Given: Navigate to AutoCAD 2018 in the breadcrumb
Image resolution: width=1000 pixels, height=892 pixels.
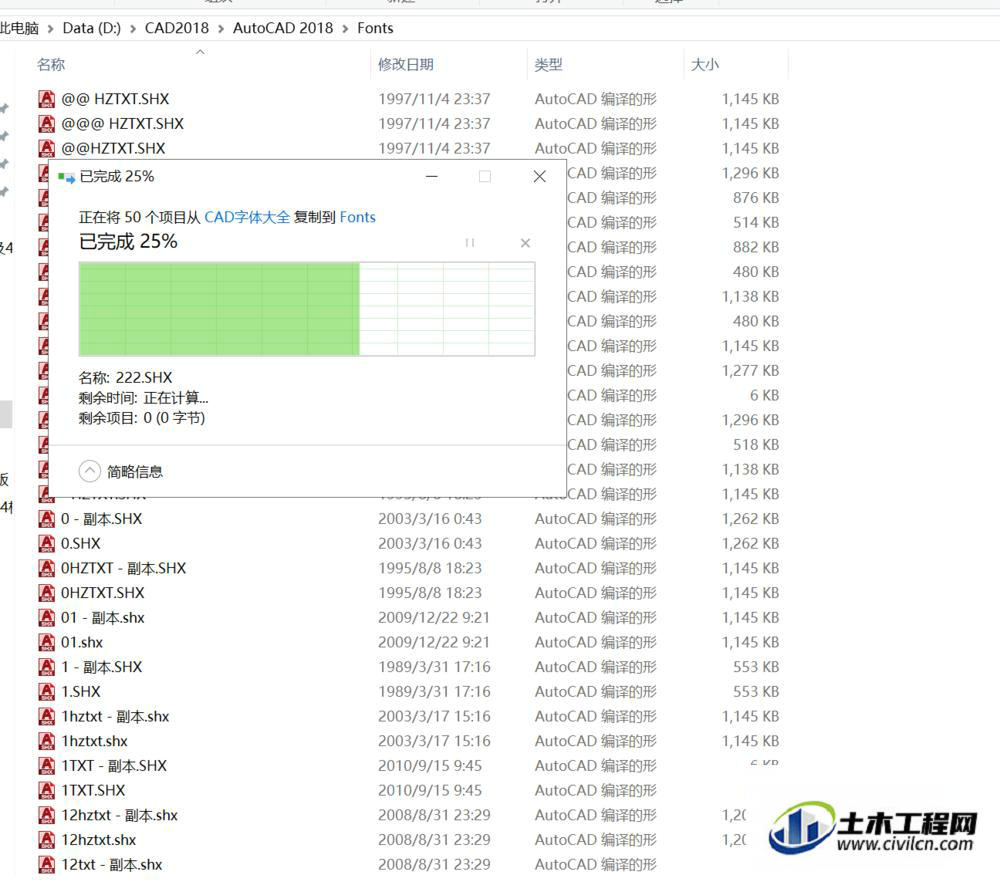Looking at the screenshot, I should [283, 28].
